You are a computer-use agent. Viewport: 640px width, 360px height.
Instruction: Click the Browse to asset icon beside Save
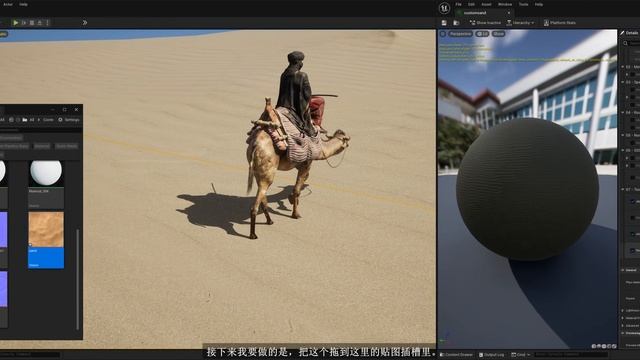coord(456,23)
